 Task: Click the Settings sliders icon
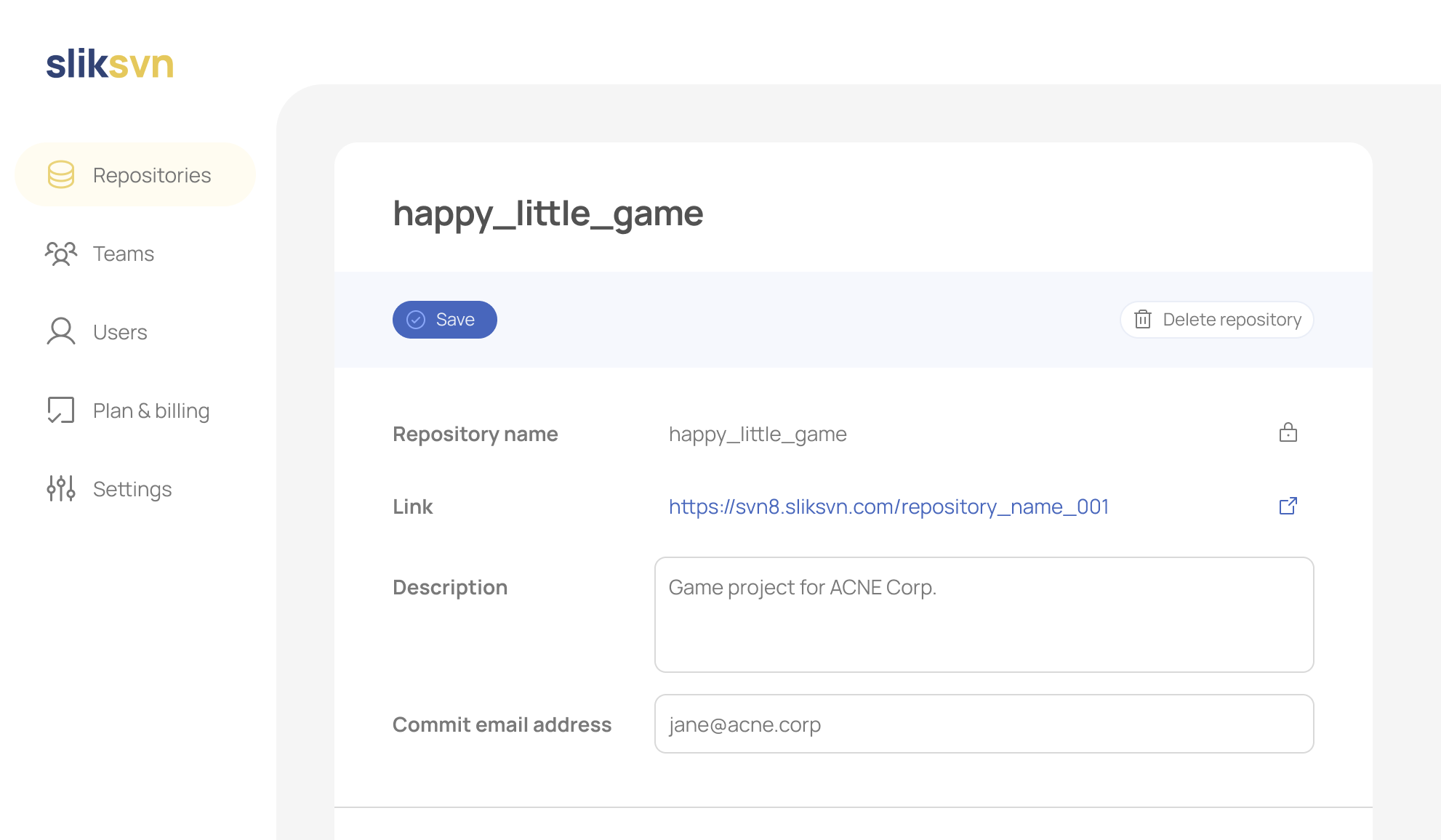(61, 488)
